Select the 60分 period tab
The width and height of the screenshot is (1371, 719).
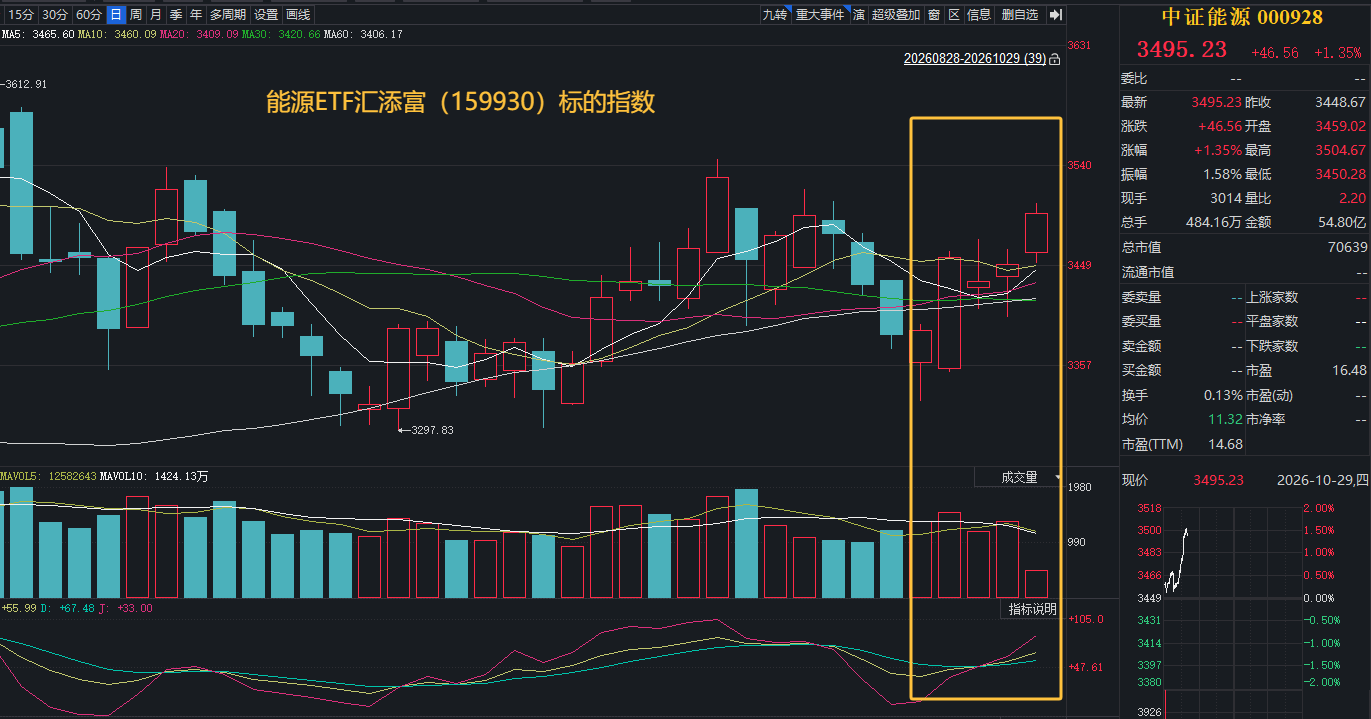click(x=88, y=14)
